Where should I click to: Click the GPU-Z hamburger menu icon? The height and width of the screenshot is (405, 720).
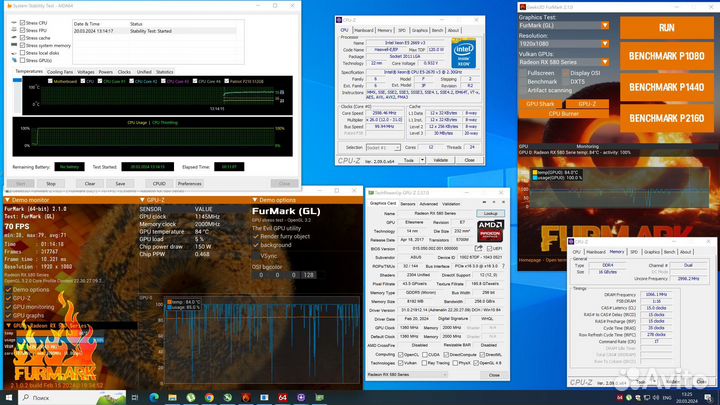[503, 202]
